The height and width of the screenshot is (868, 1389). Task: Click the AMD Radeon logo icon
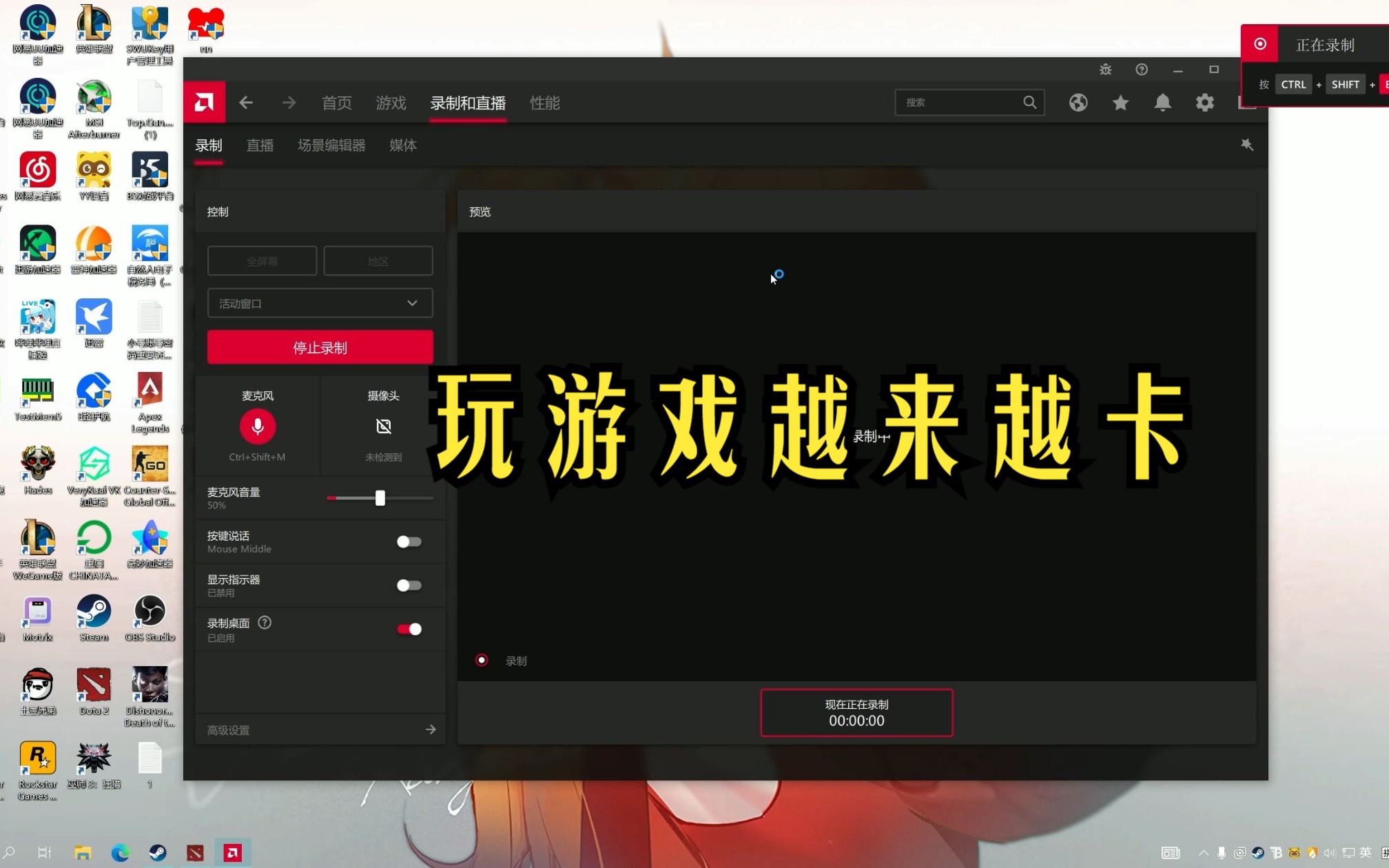click(x=204, y=102)
